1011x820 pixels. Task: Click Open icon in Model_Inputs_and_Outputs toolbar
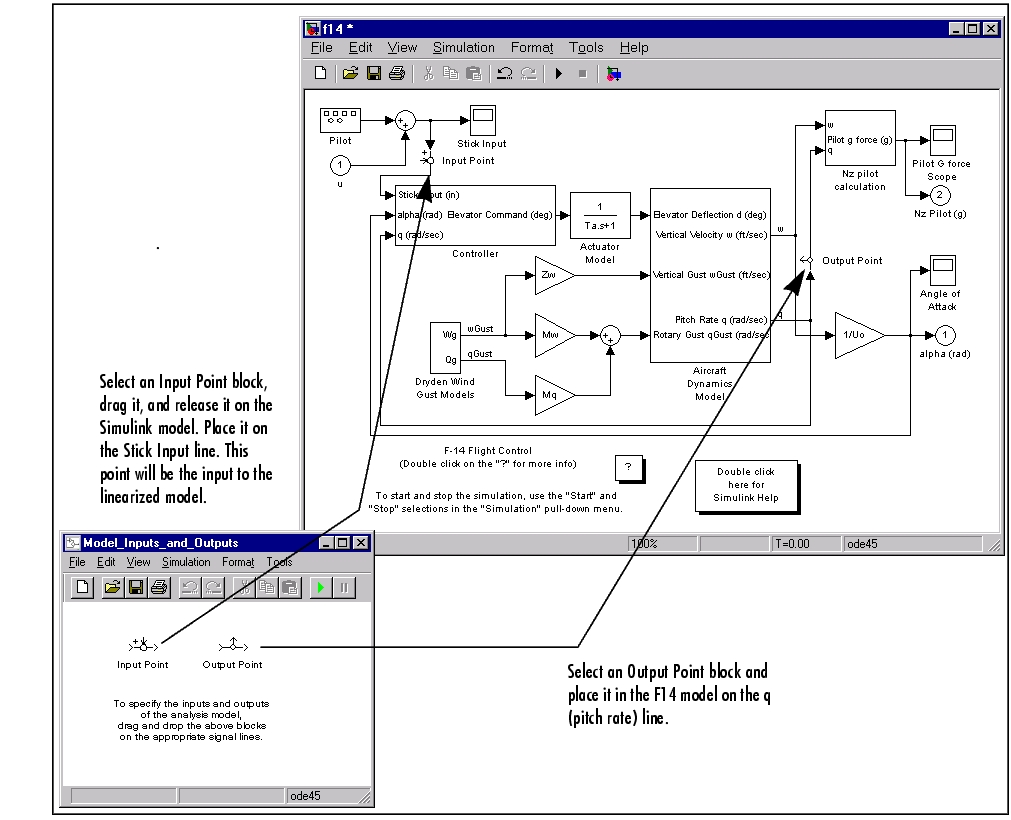tap(112, 587)
